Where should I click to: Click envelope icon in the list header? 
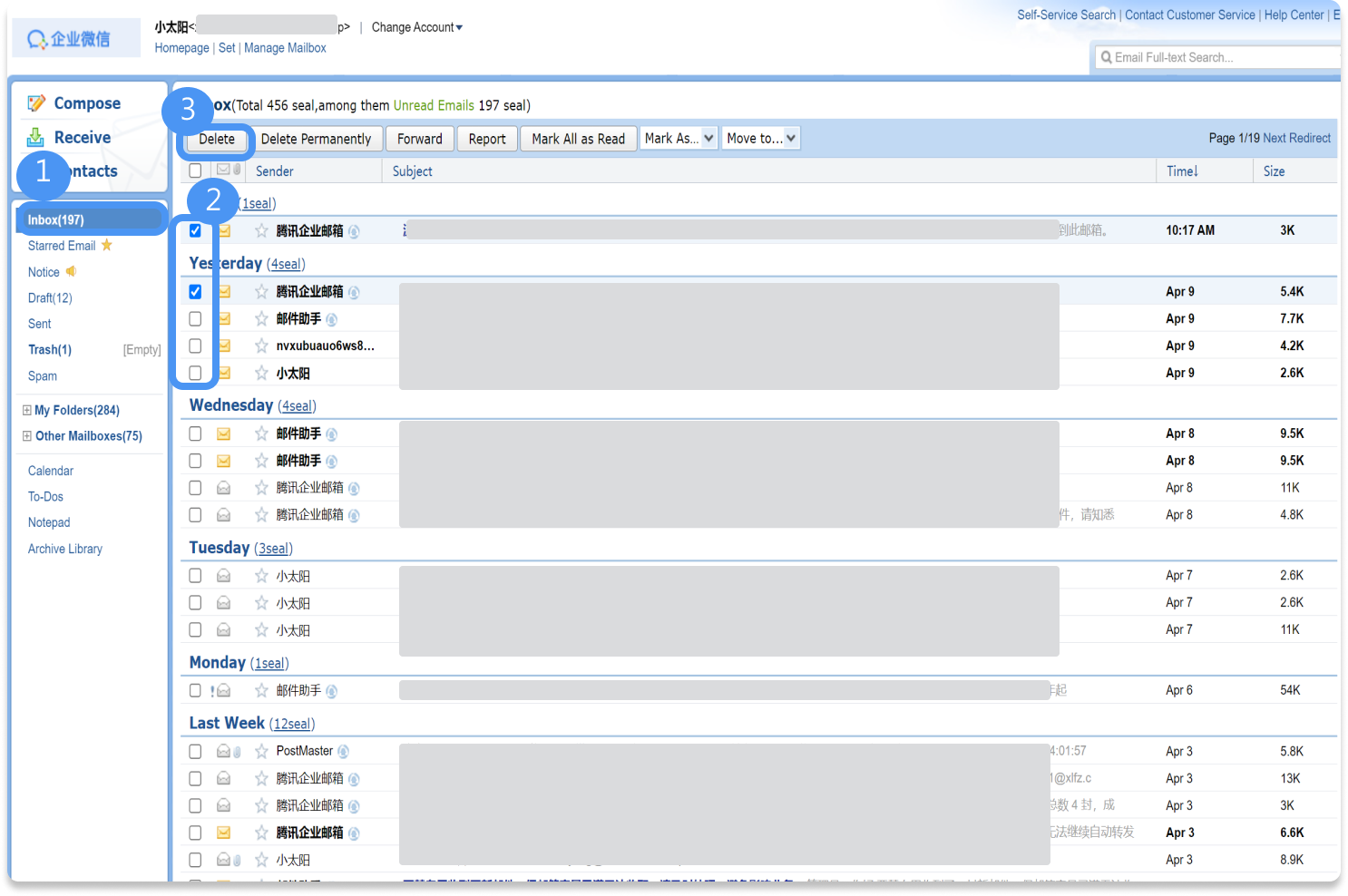click(x=223, y=170)
